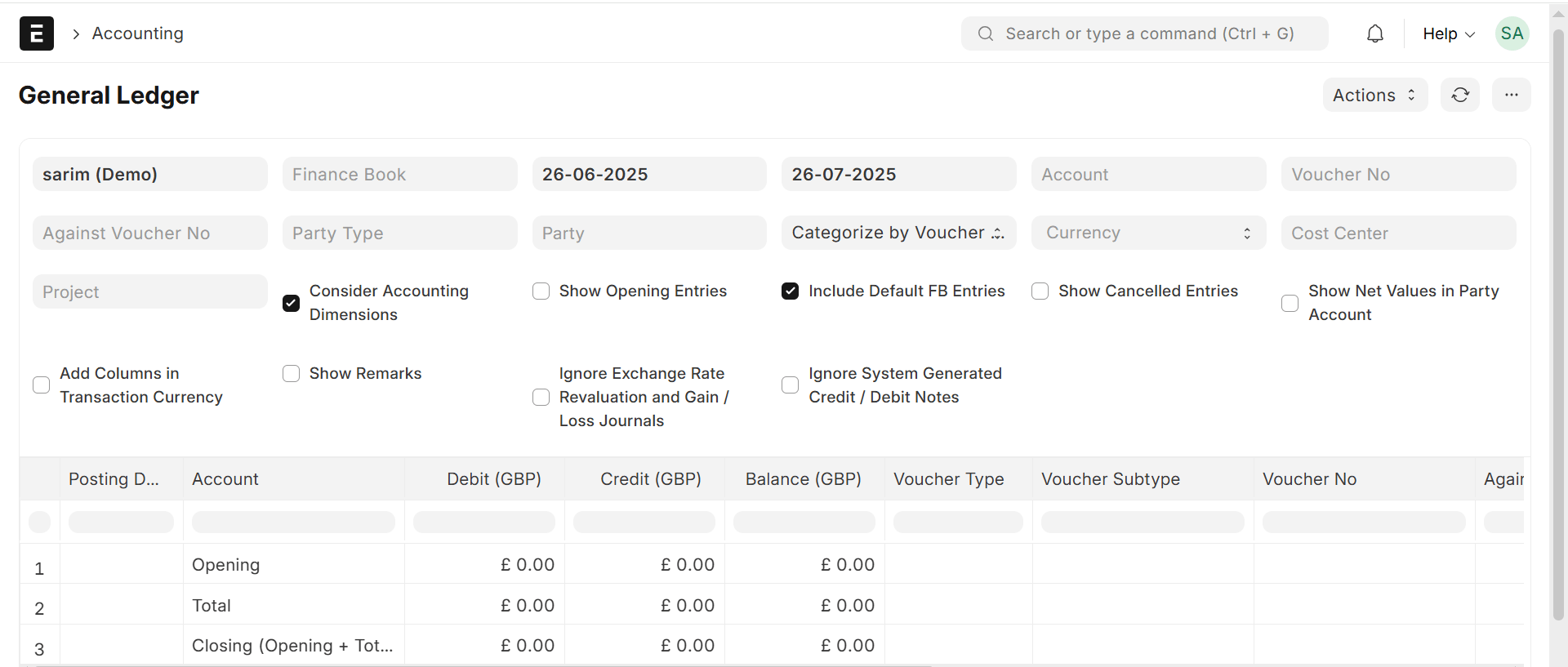Click the SA user avatar
The height and width of the screenshot is (667, 1568).
(x=1512, y=33)
